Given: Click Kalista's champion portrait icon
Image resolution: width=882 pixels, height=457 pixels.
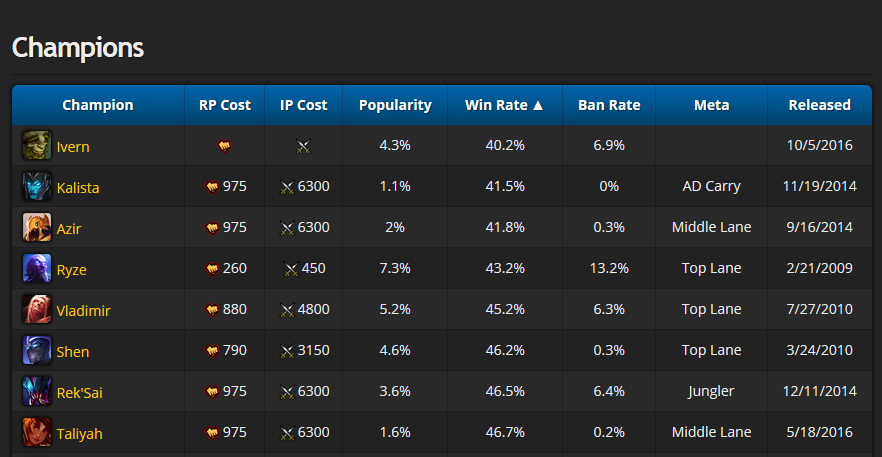Looking at the screenshot, I should click(x=37, y=186).
